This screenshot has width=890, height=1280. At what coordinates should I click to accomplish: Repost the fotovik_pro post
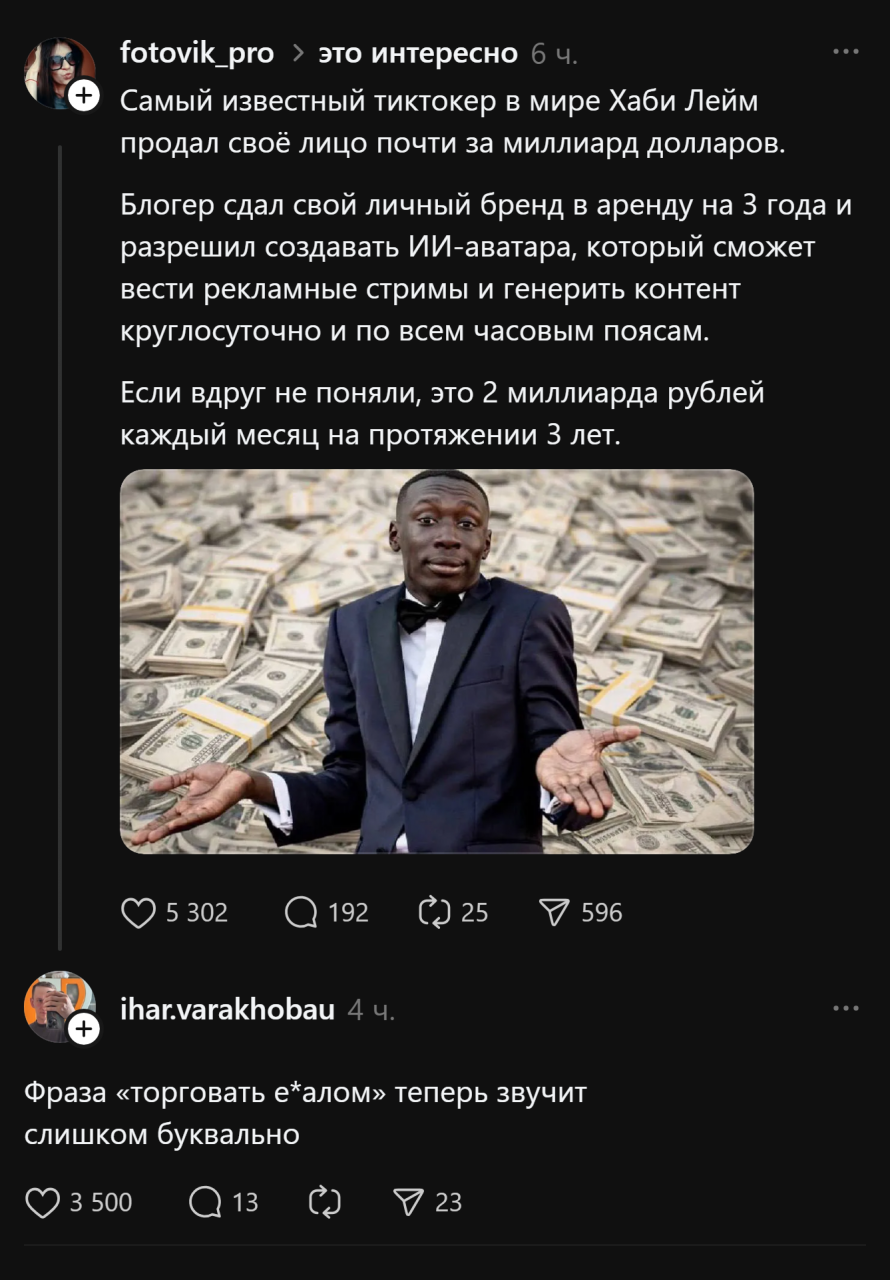[434, 912]
